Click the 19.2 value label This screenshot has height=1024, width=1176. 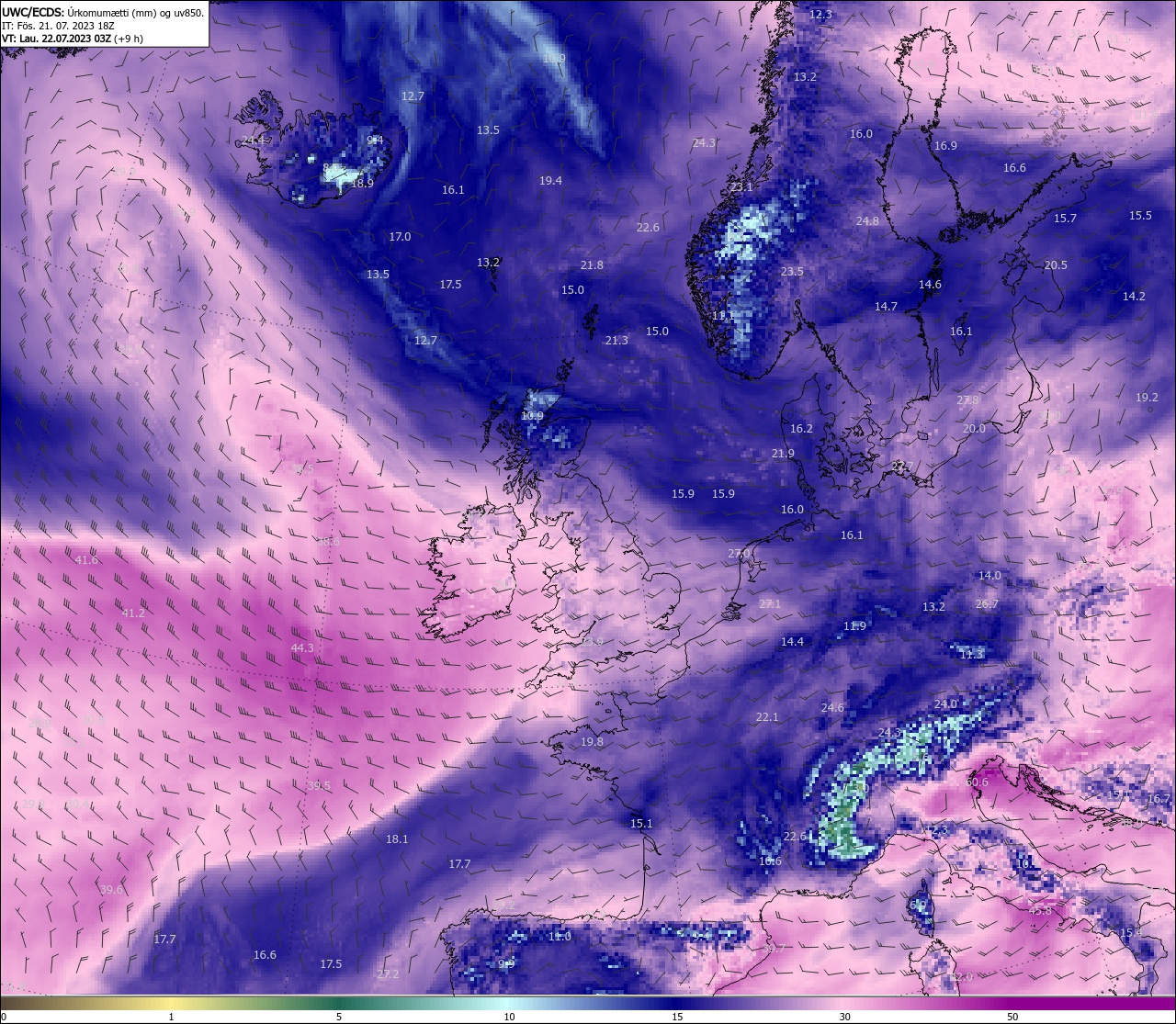(1147, 397)
